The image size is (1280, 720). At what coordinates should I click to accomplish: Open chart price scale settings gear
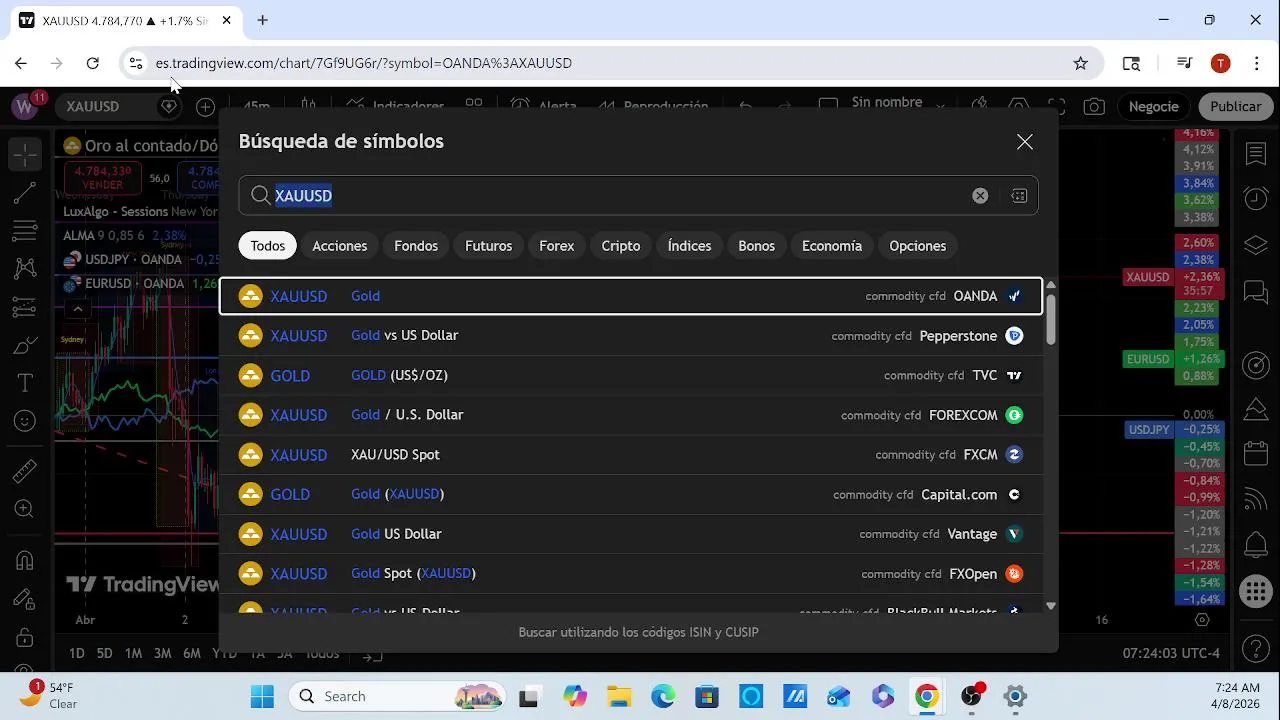1204,620
